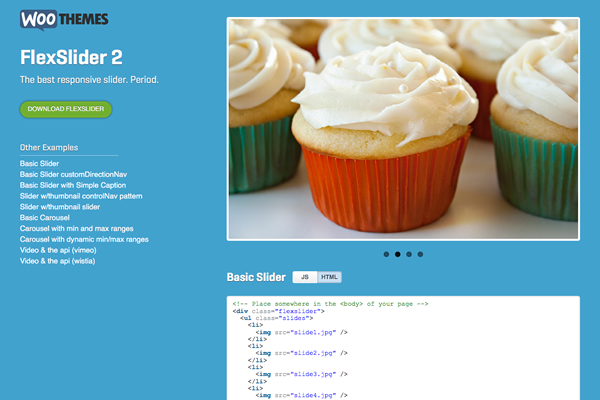Open Basic Slider with Simple Caption link
Viewport: 600px width, 400px height.
point(73,185)
